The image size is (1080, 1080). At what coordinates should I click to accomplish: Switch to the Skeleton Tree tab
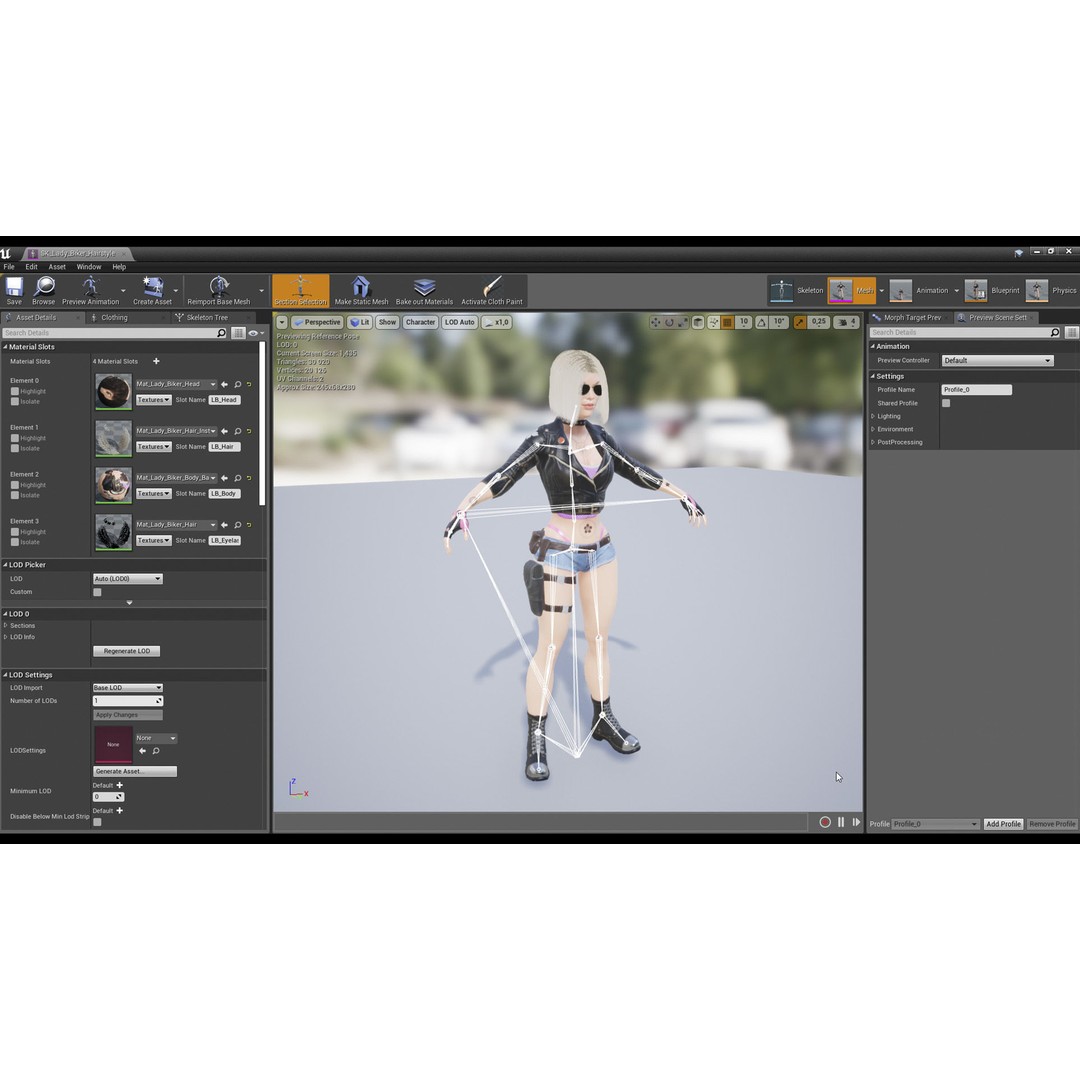click(x=207, y=318)
